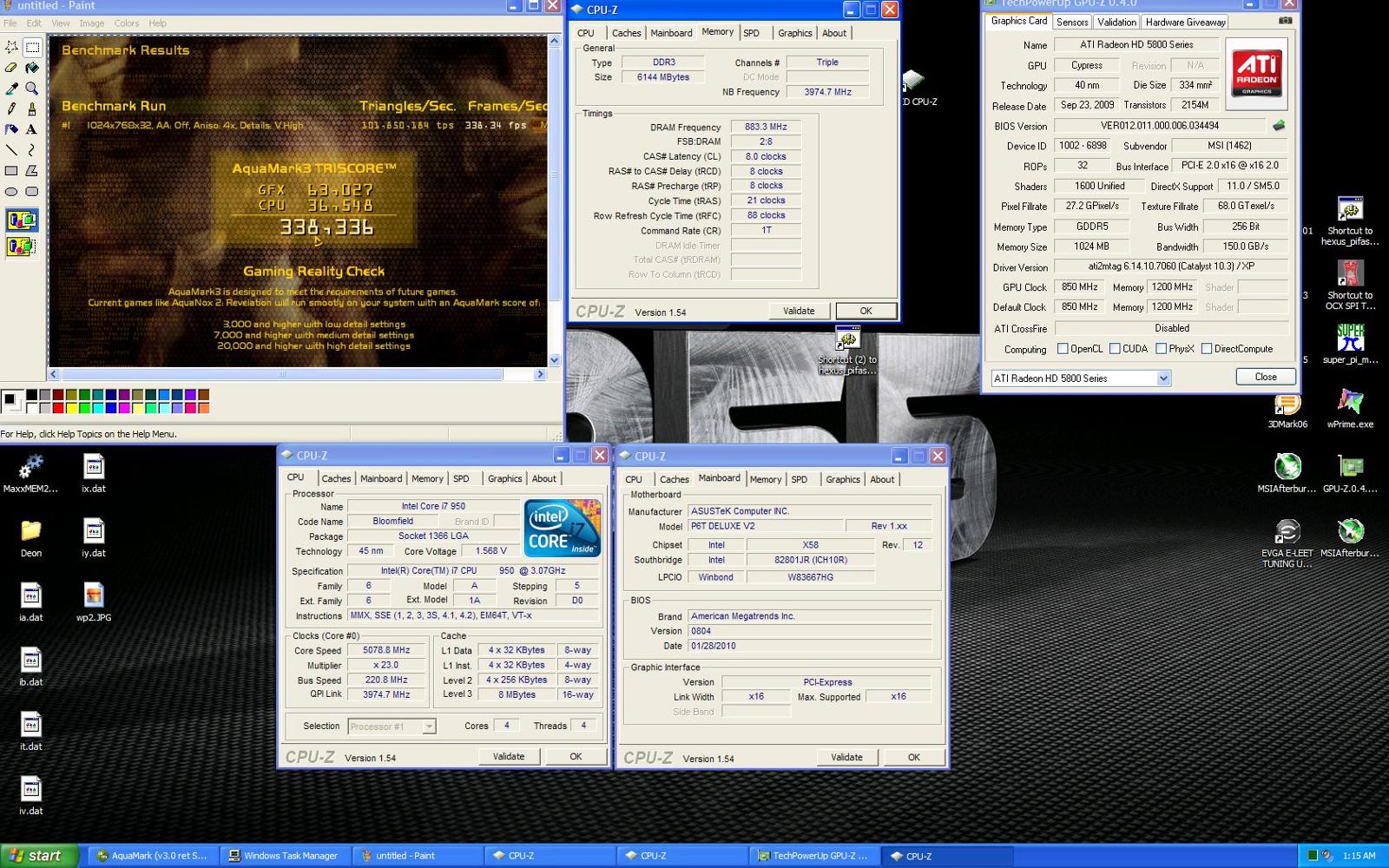Viewport: 1389px width, 868px height.
Task: Select the Line tool in Paint
Action: (11, 150)
